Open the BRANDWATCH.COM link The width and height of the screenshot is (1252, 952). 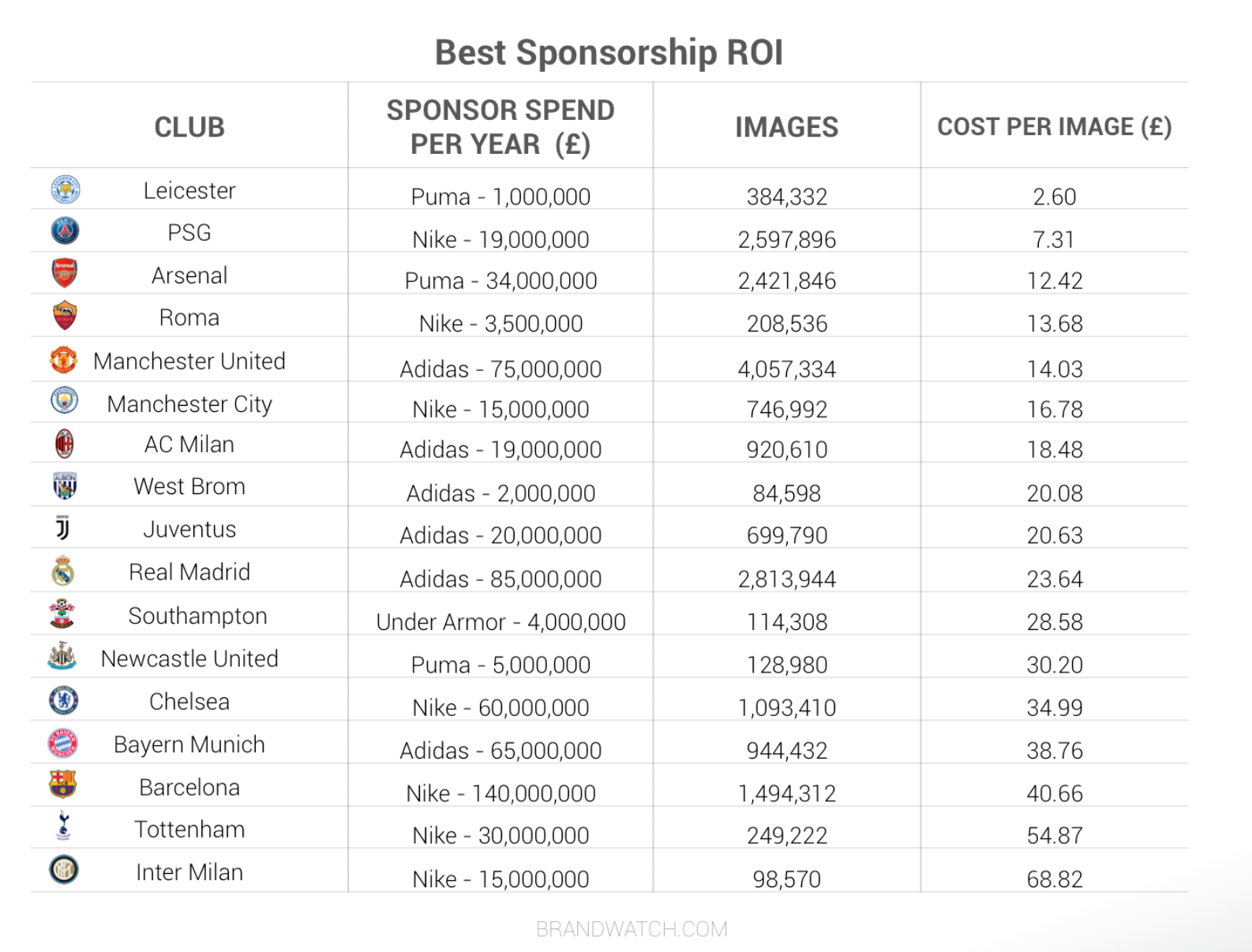point(632,929)
